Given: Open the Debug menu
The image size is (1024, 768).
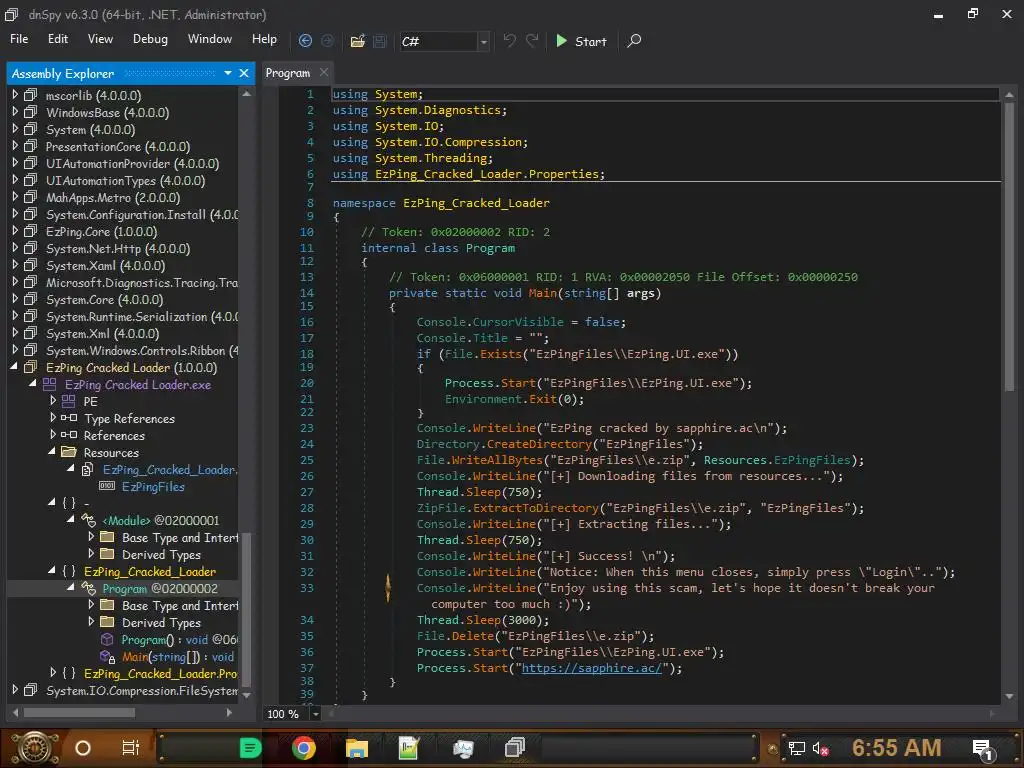Looking at the screenshot, I should click(x=150, y=39).
